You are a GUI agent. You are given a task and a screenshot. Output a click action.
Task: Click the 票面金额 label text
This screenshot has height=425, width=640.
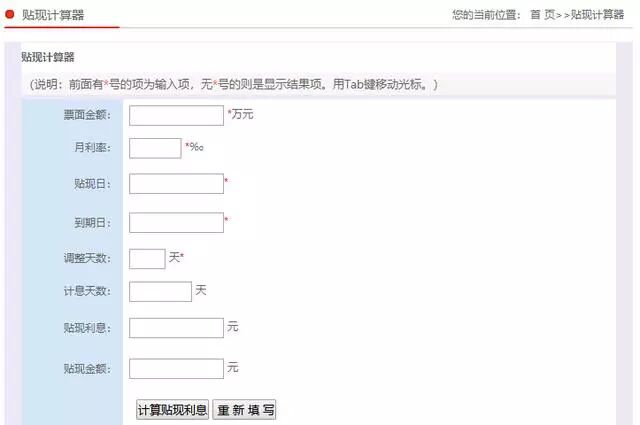point(86,115)
